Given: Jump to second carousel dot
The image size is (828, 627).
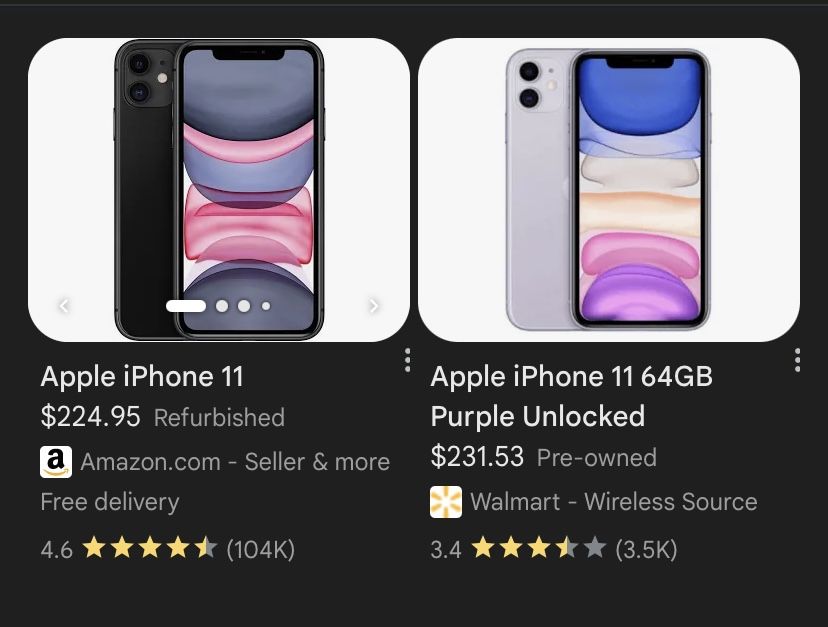Looking at the screenshot, I should tap(222, 306).
